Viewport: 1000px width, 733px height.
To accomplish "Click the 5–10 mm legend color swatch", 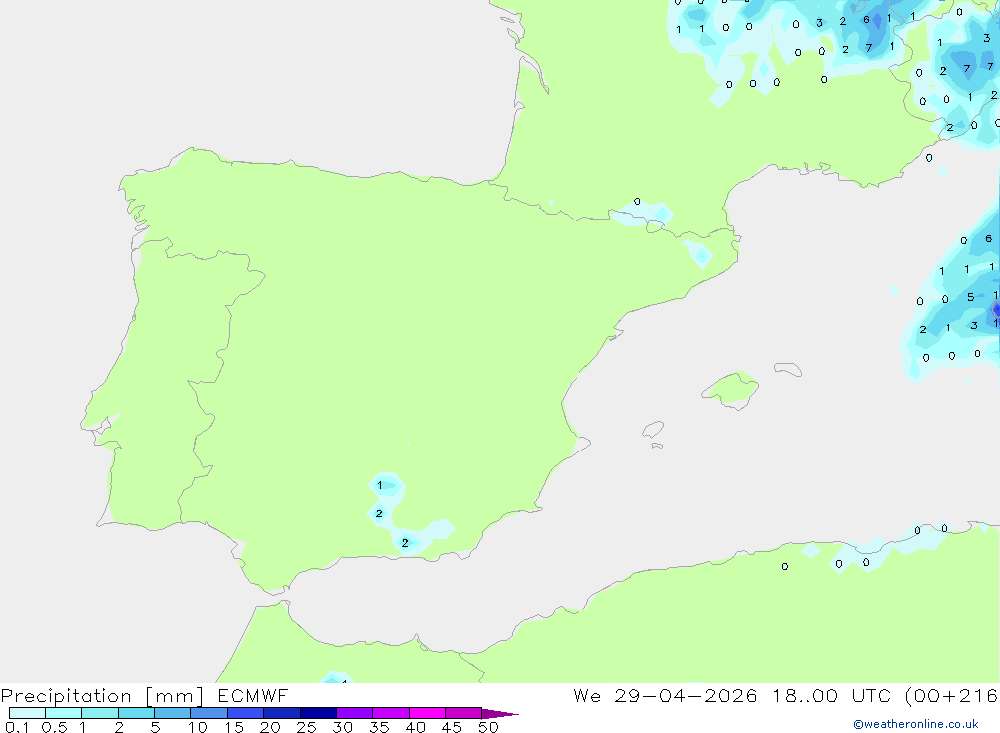I will (172, 713).
